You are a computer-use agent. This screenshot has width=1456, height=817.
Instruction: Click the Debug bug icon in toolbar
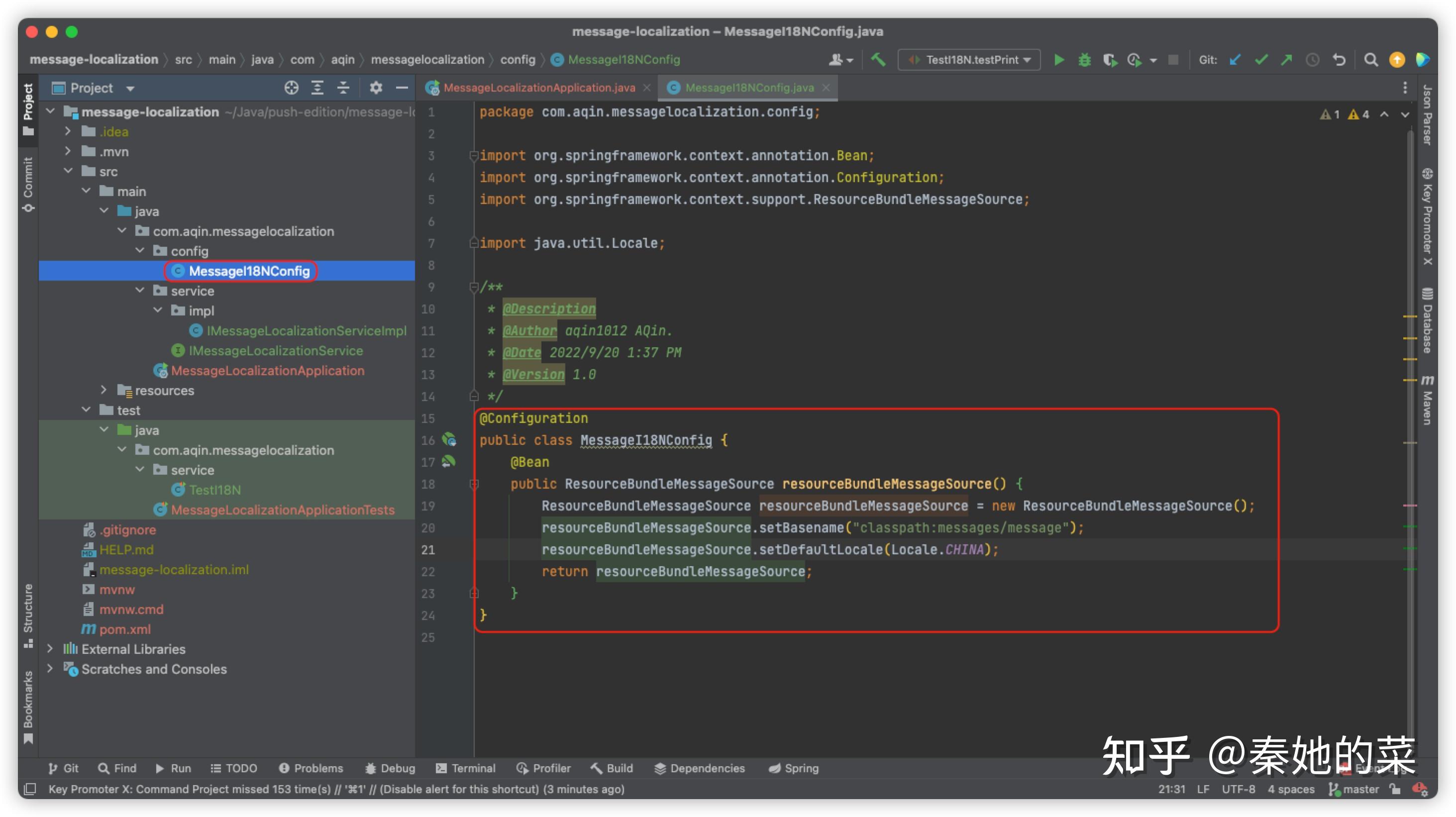tap(1084, 60)
